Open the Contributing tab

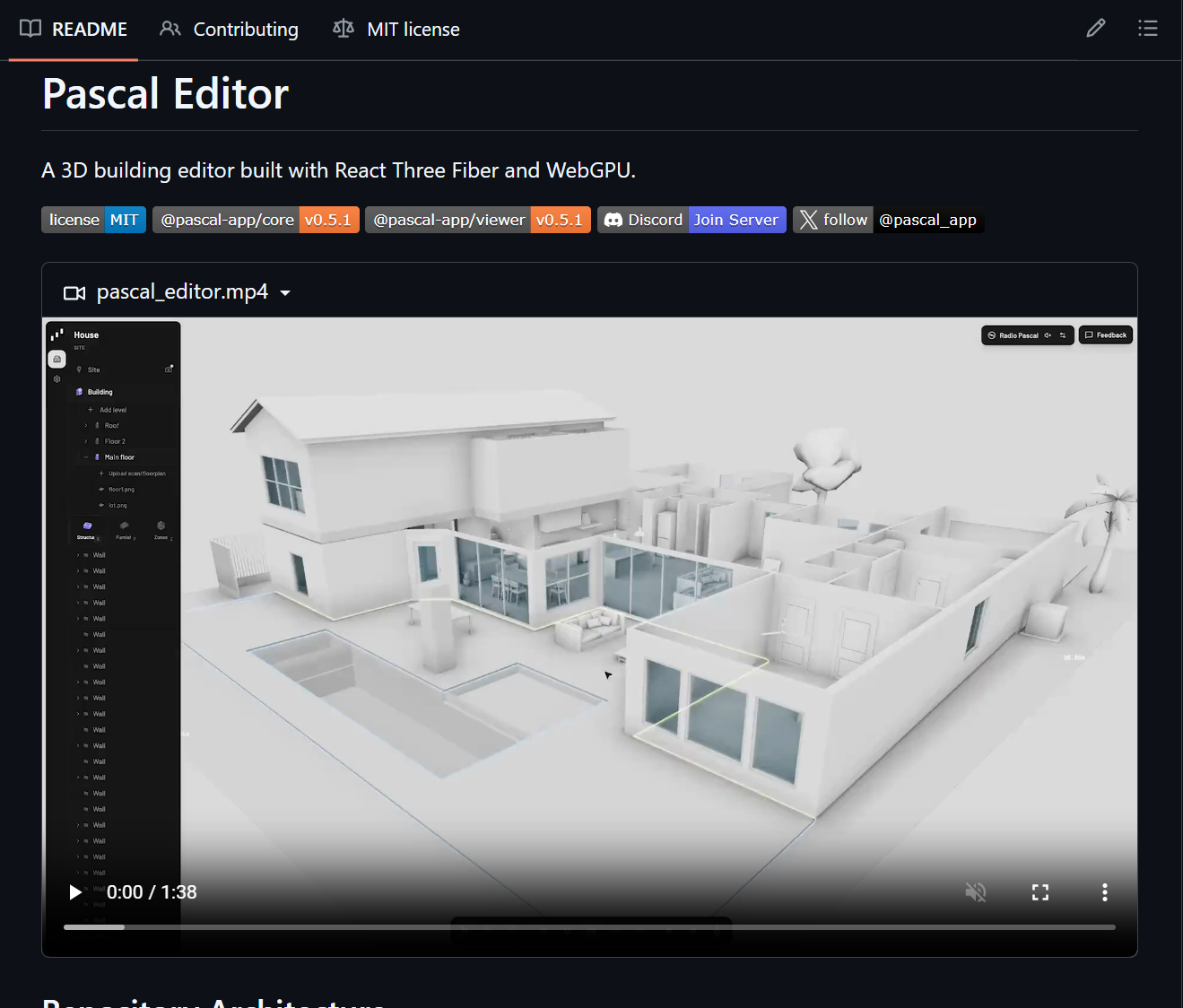click(229, 29)
